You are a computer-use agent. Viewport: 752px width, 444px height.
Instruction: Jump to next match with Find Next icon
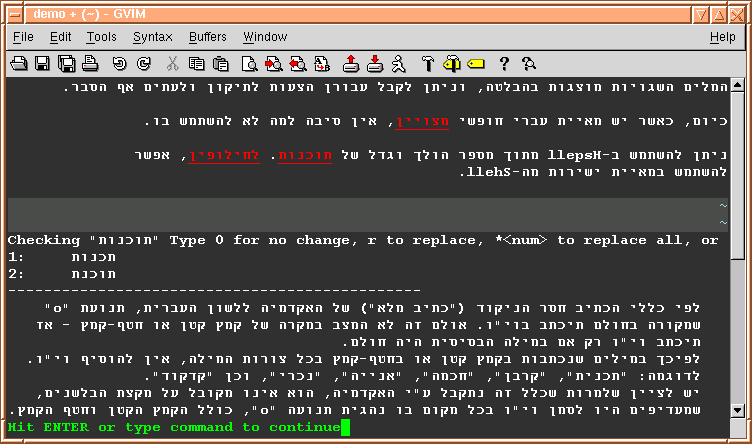tap(273, 63)
